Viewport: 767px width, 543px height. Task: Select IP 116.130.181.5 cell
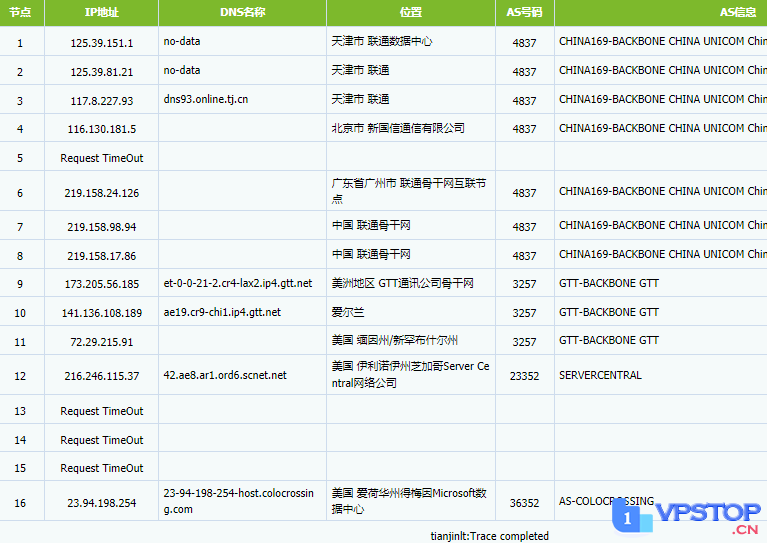pos(102,129)
